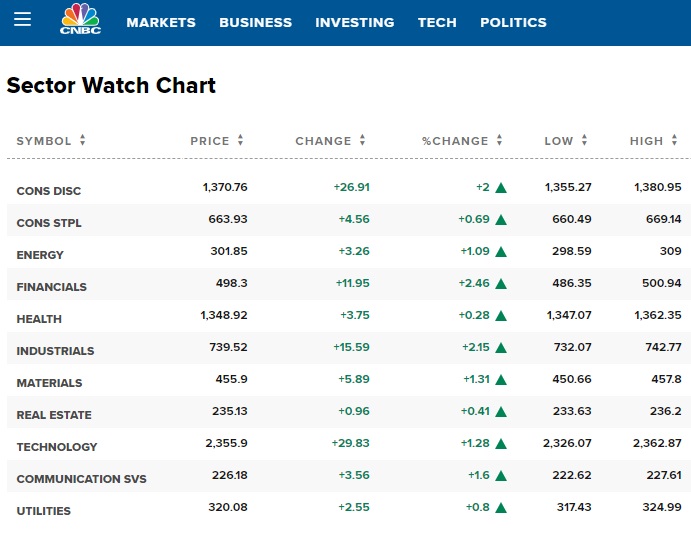Click the green up arrow for COMMUNICATION SVS
This screenshot has width=691, height=535.
click(501, 476)
